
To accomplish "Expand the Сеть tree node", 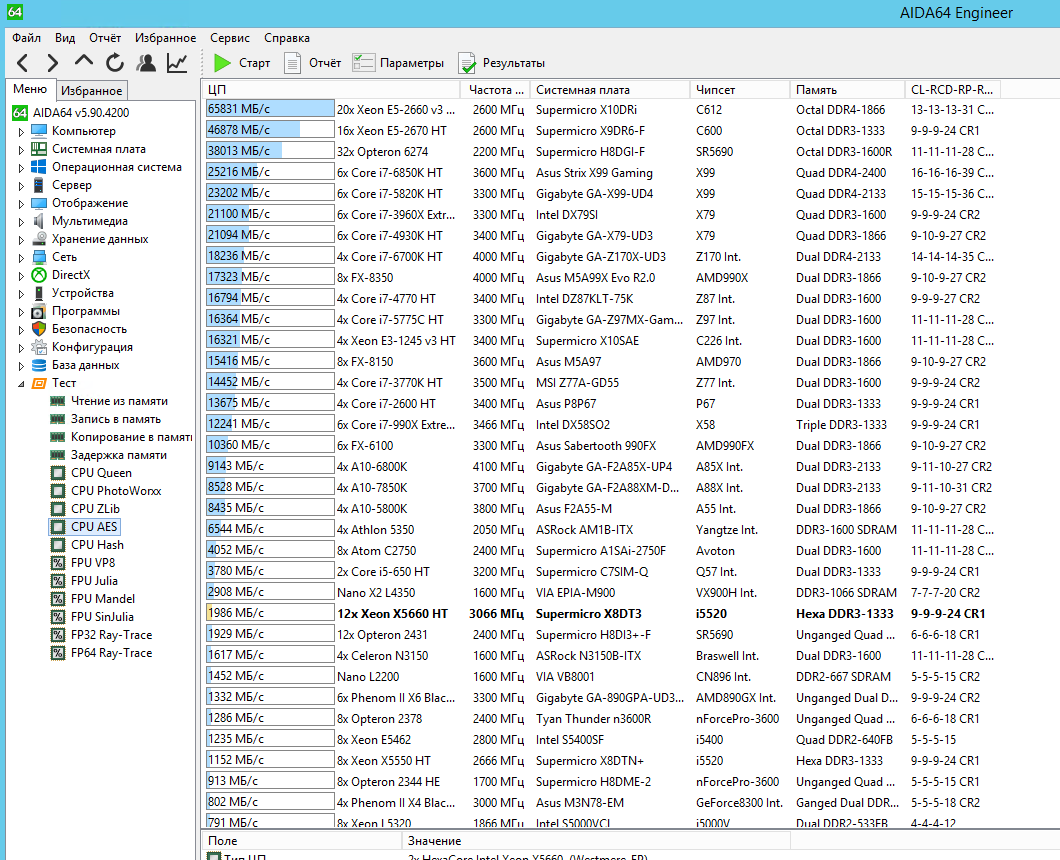I will [21, 258].
